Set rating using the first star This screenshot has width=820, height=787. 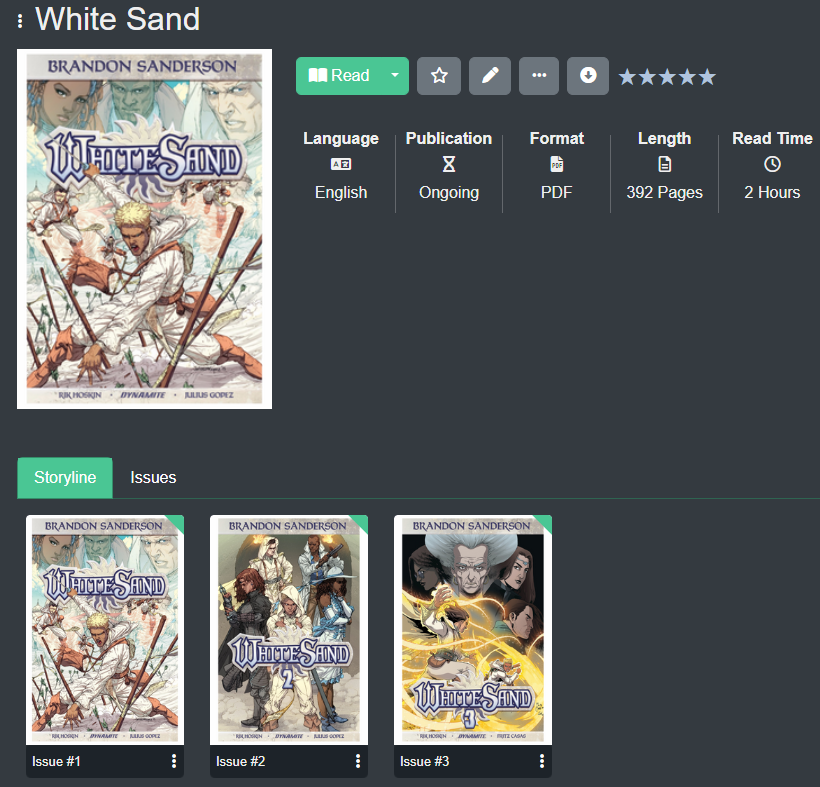[627, 77]
